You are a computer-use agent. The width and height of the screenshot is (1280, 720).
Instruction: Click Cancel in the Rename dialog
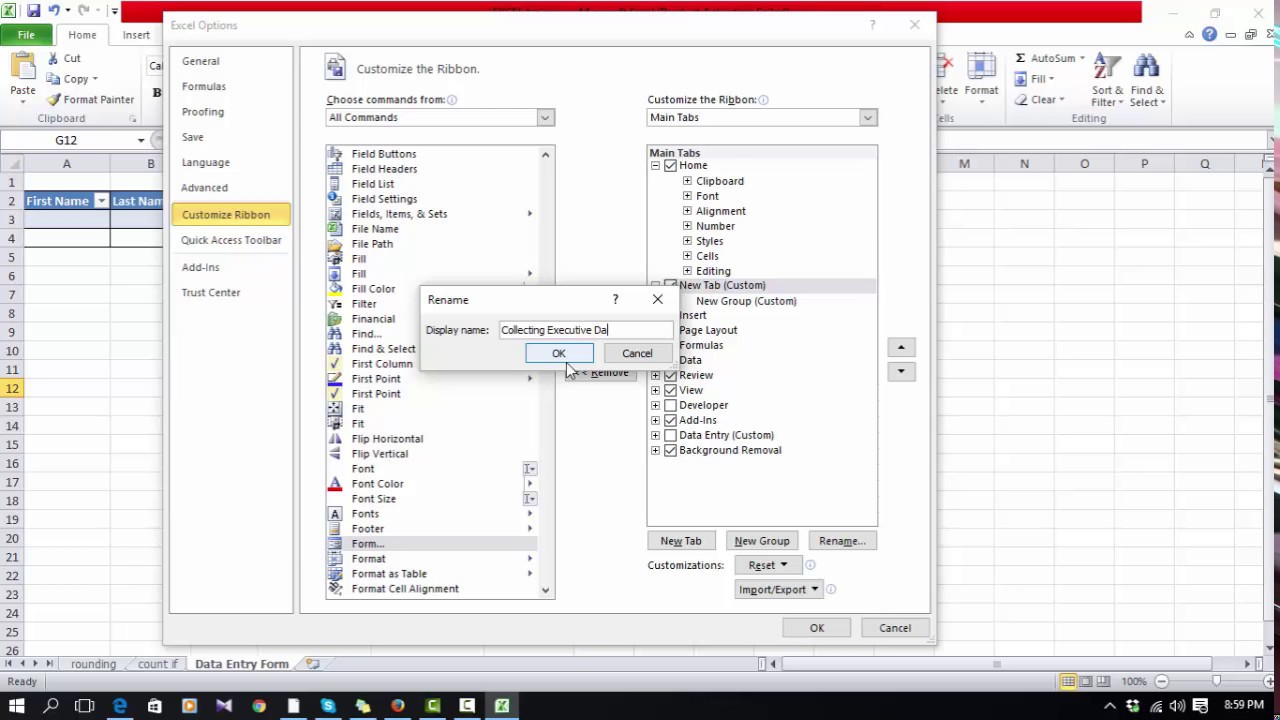point(637,353)
